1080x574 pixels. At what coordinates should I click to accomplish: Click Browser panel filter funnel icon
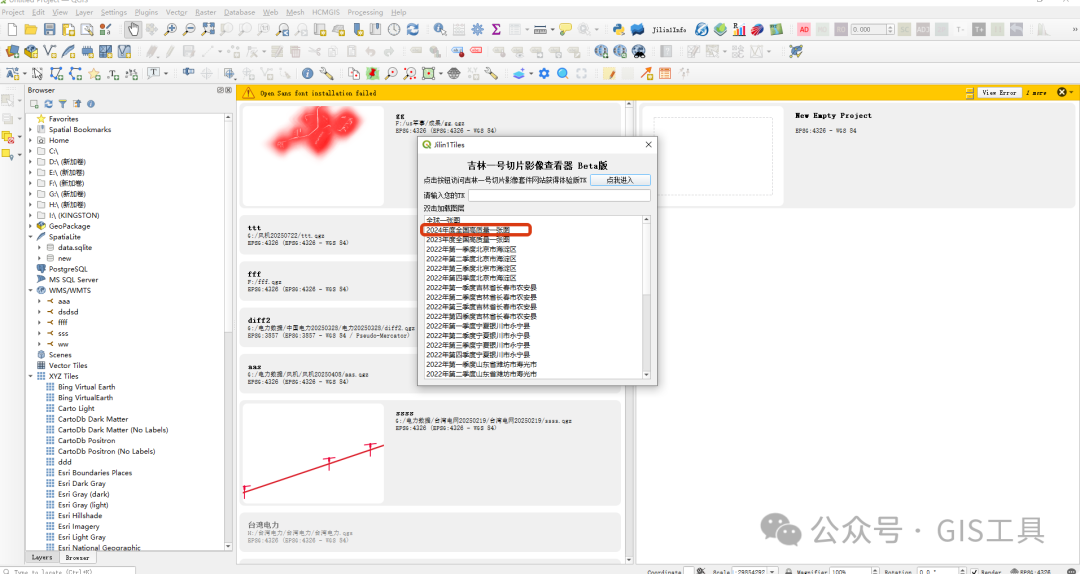tap(62, 104)
